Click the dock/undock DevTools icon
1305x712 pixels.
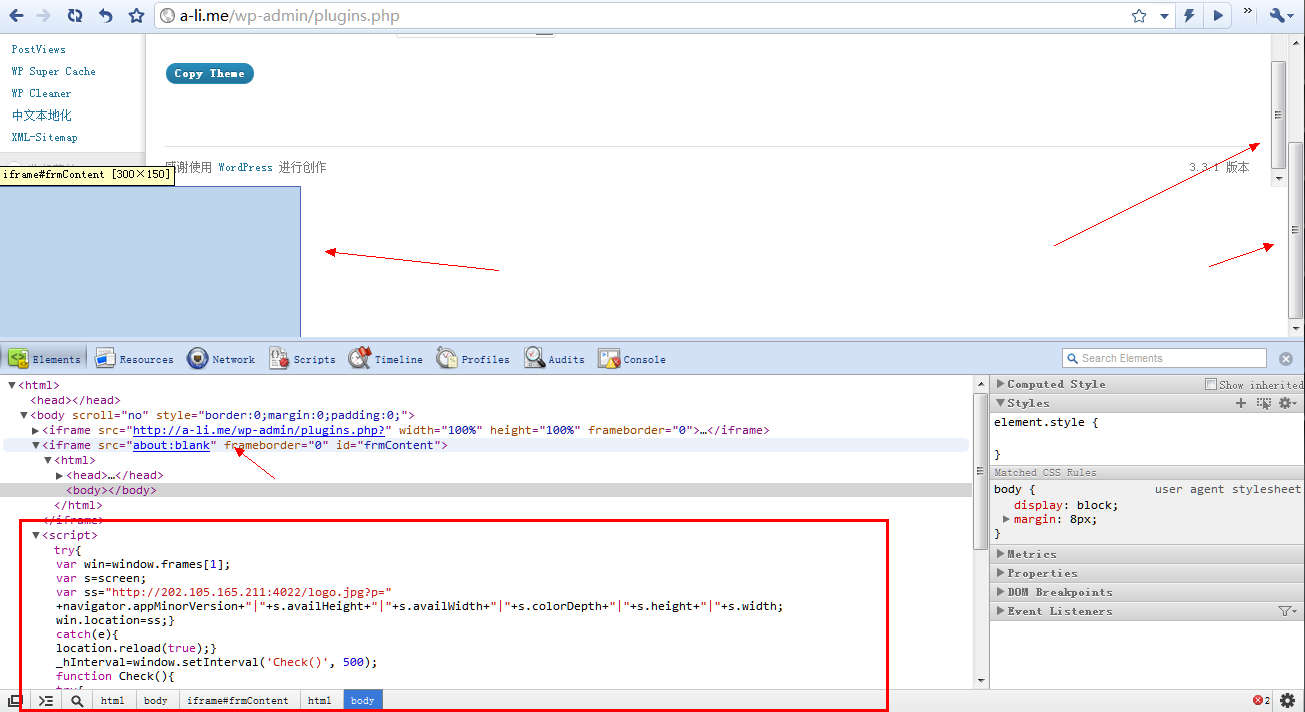(x=16, y=701)
